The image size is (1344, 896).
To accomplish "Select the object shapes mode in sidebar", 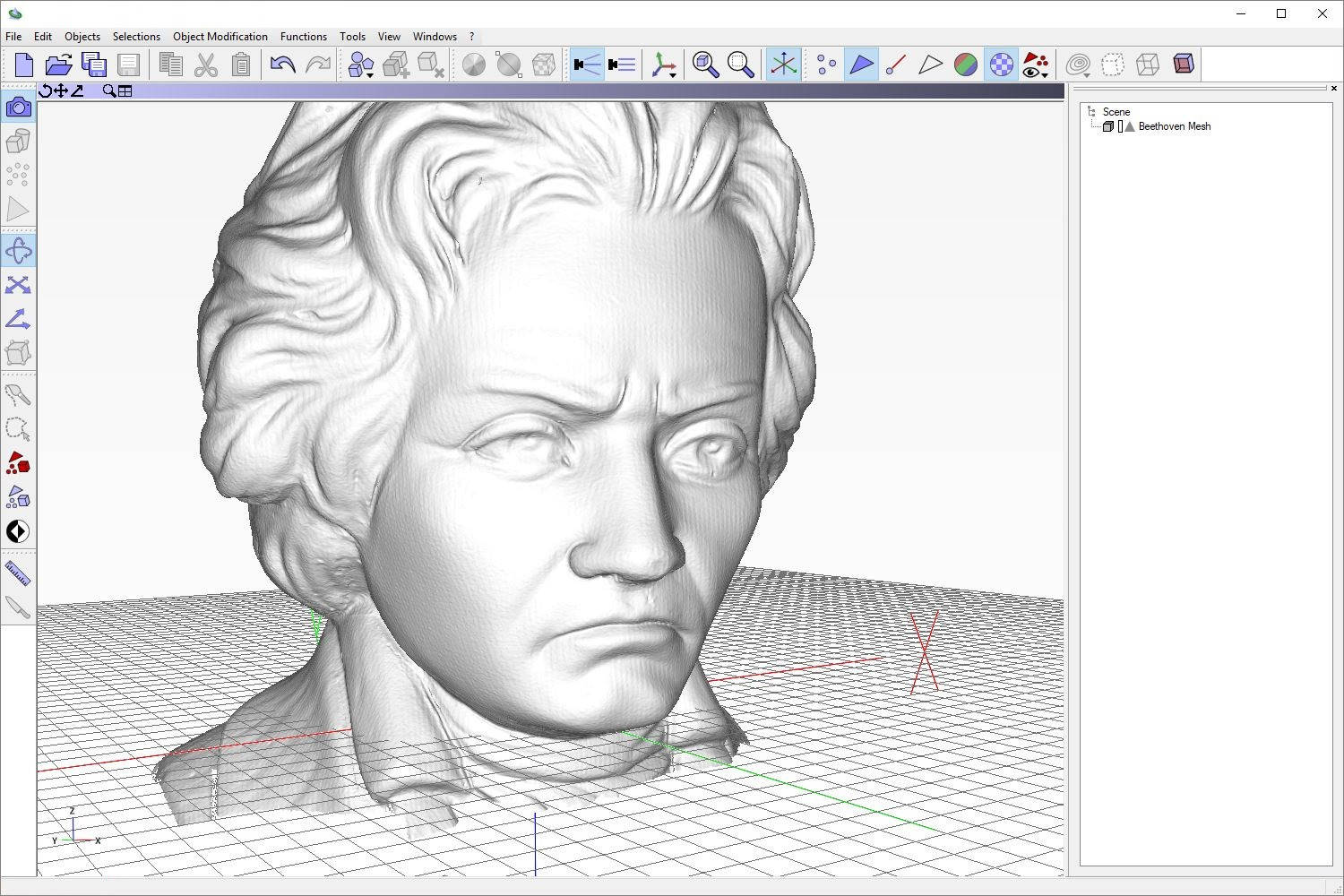I will pos(18,141).
